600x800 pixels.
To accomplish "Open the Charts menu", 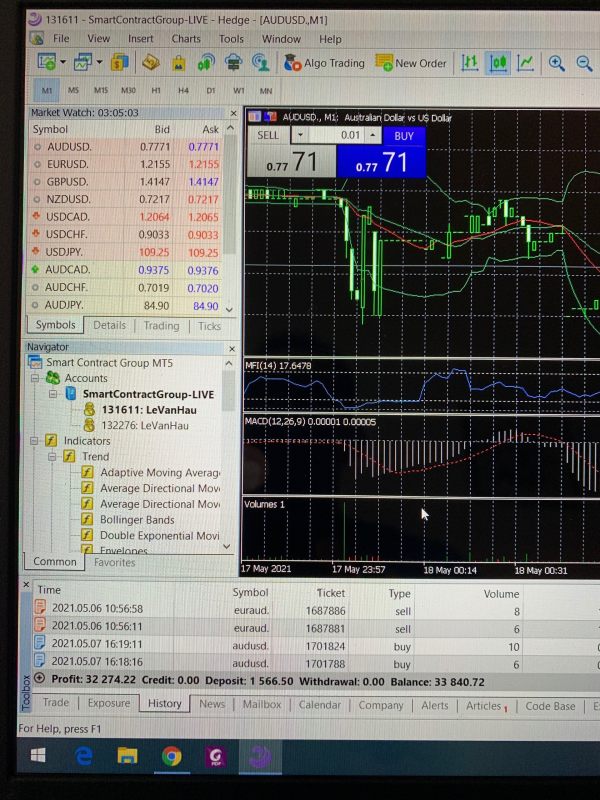I will tap(186, 39).
